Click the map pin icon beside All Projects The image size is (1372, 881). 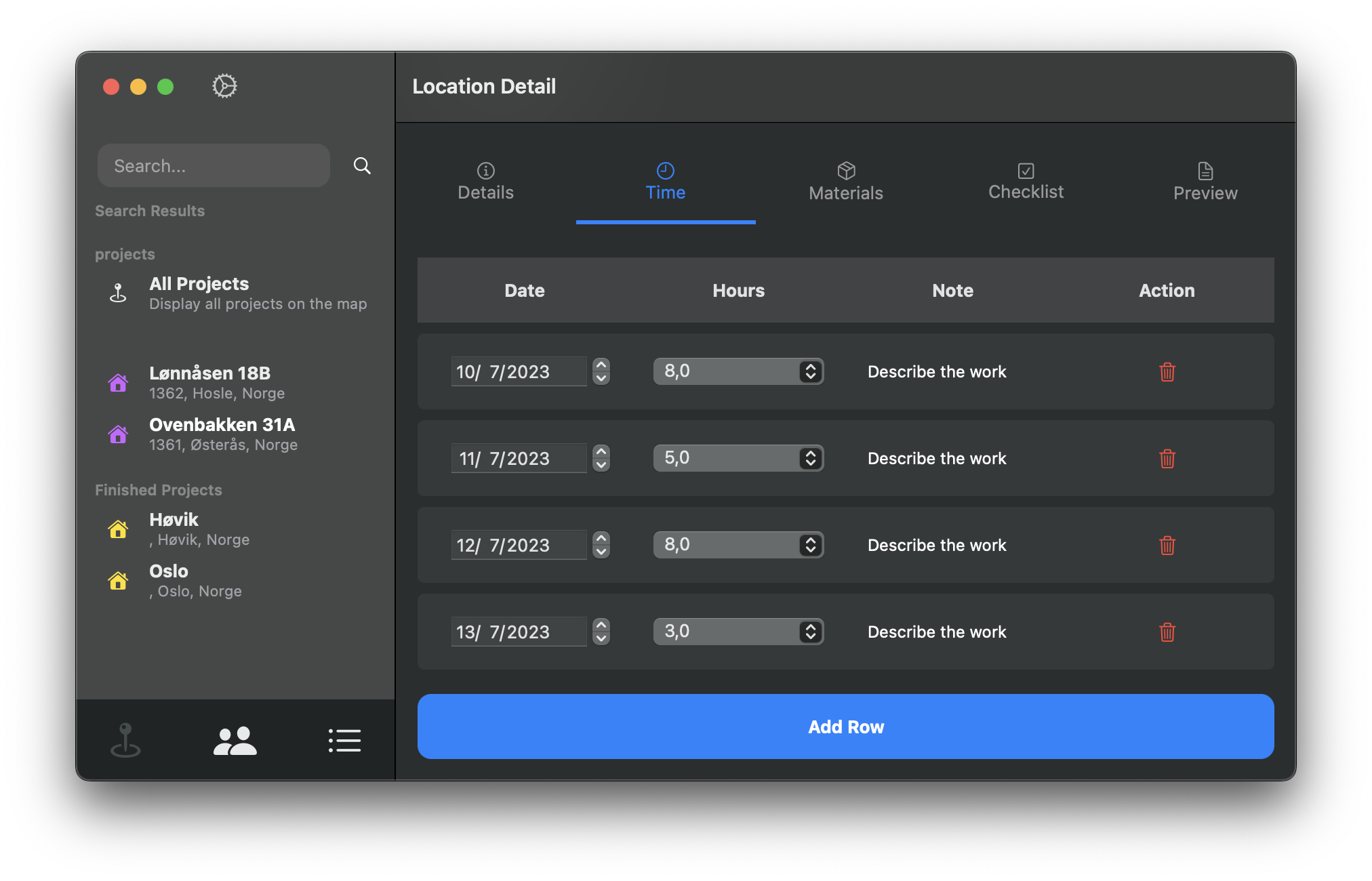coord(118,293)
